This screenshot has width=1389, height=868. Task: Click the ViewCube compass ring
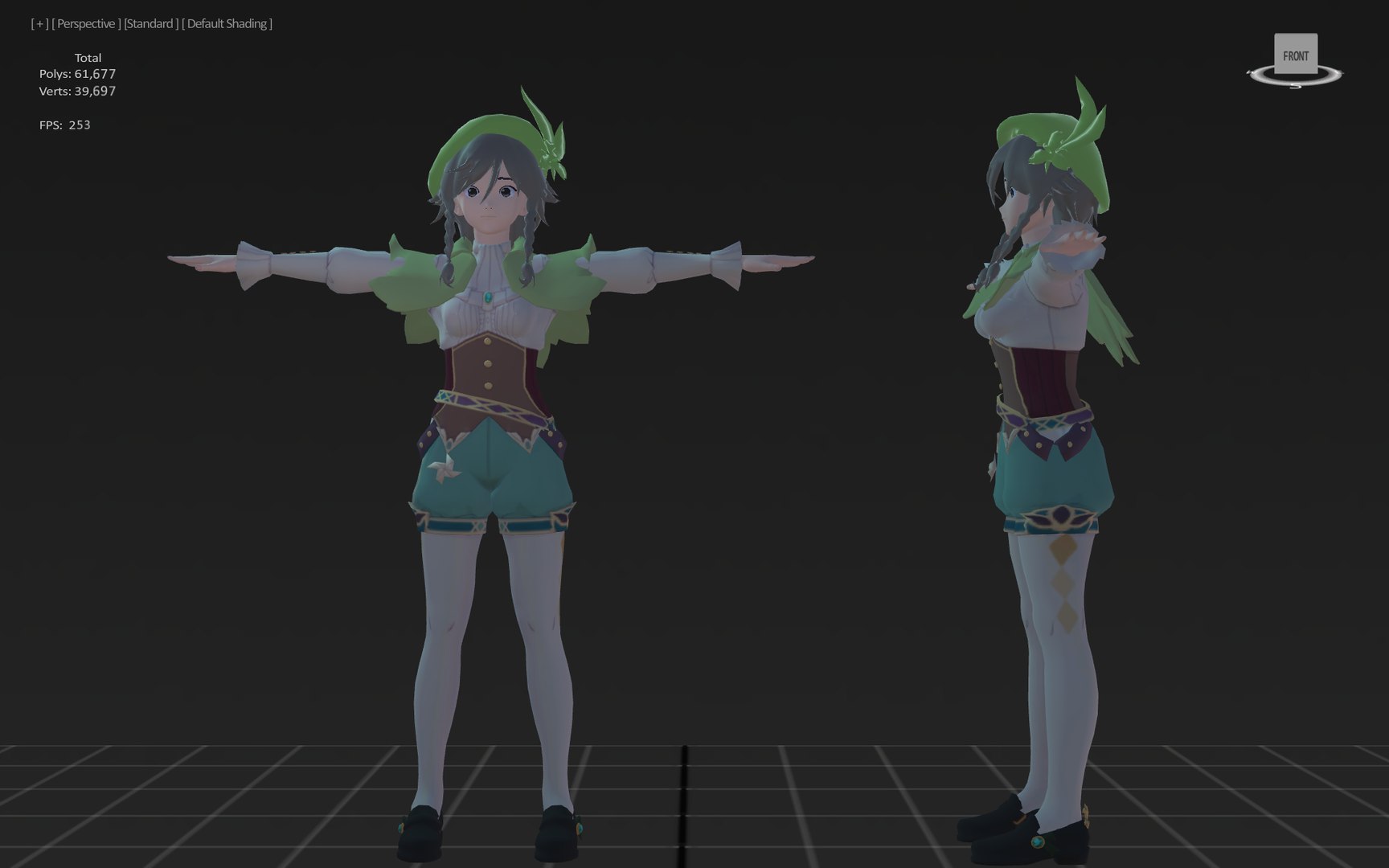click(1294, 77)
